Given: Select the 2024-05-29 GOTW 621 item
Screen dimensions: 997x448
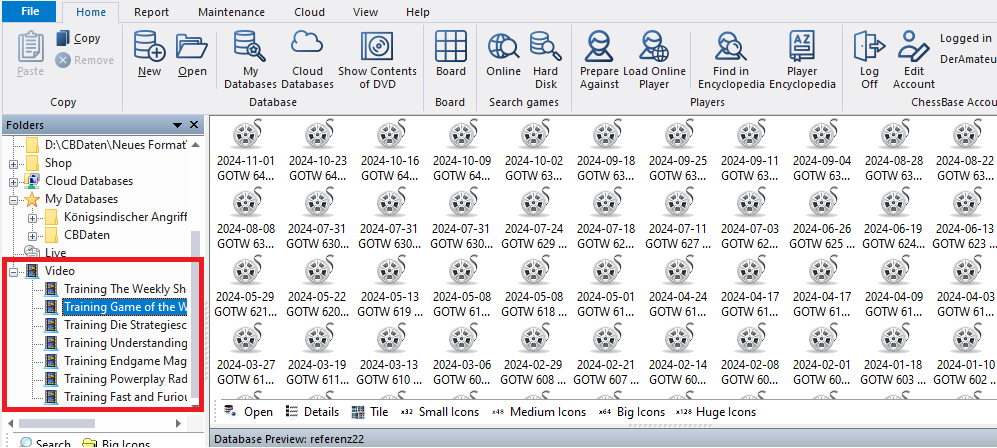Looking at the screenshot, I should 245,287.
